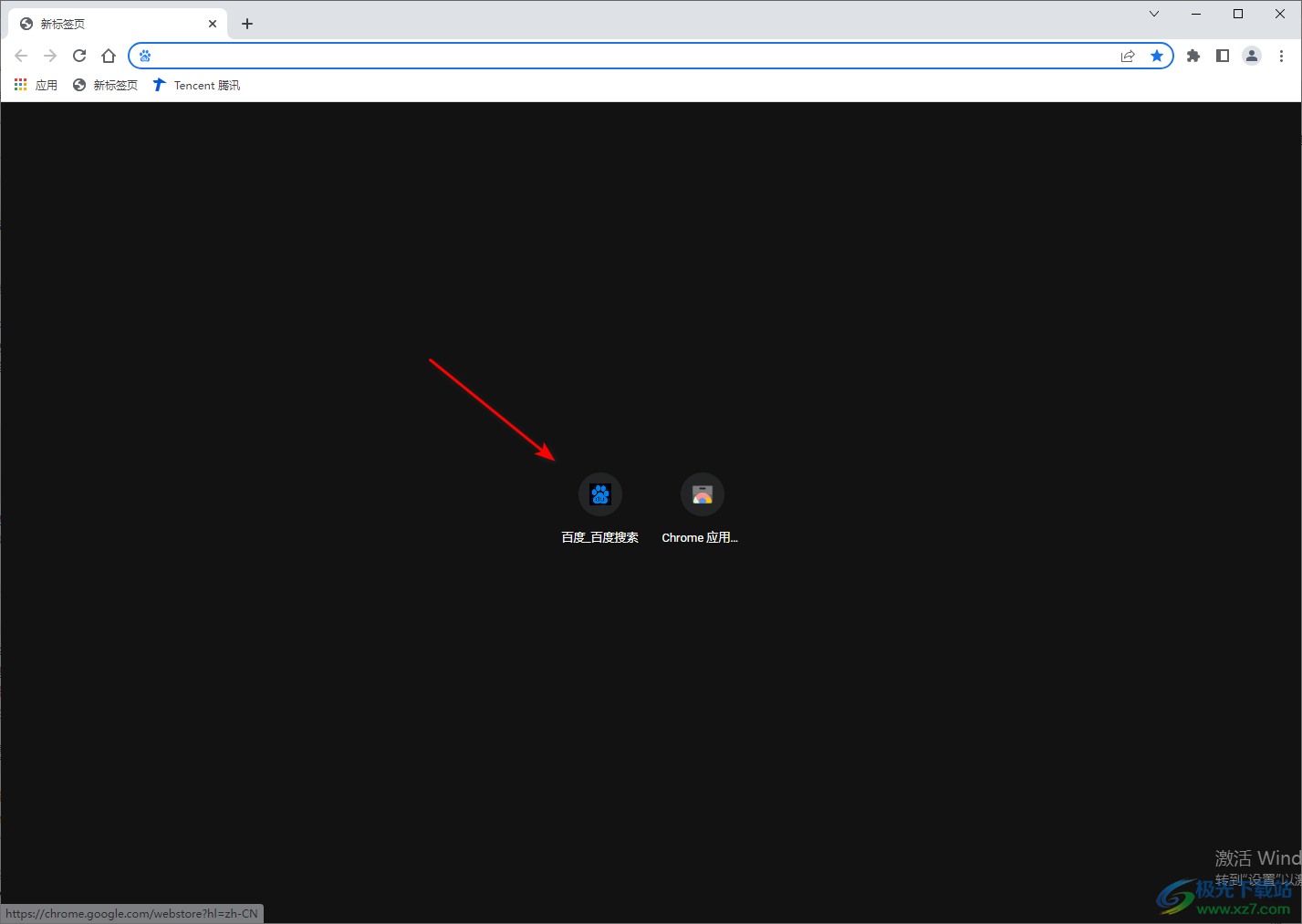Open the home page button
The width and height of the screenshot is (1302, 924).
109,56
